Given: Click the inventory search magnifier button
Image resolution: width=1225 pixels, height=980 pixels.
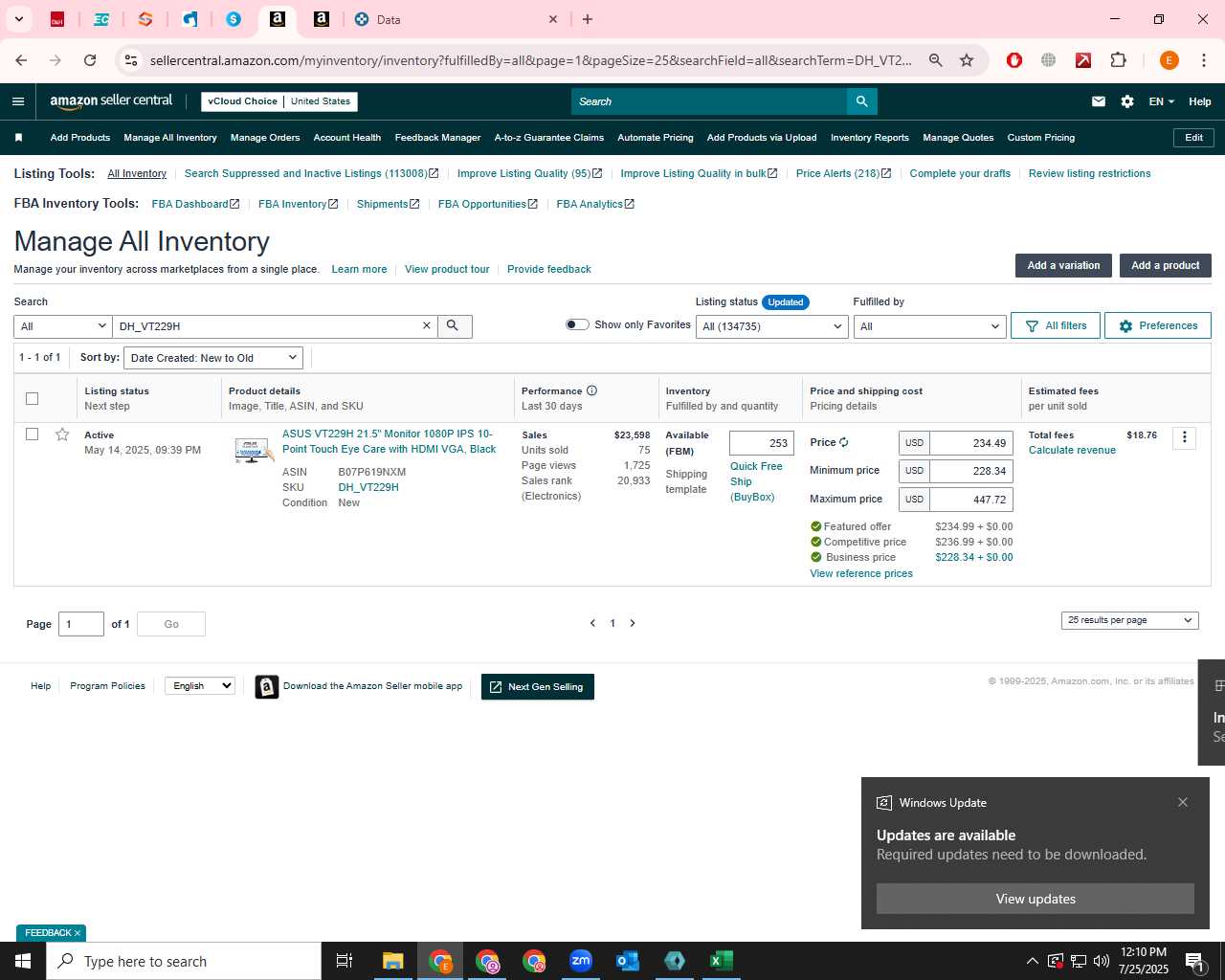Looking at the screenshot, I should [x=454, y=326].
